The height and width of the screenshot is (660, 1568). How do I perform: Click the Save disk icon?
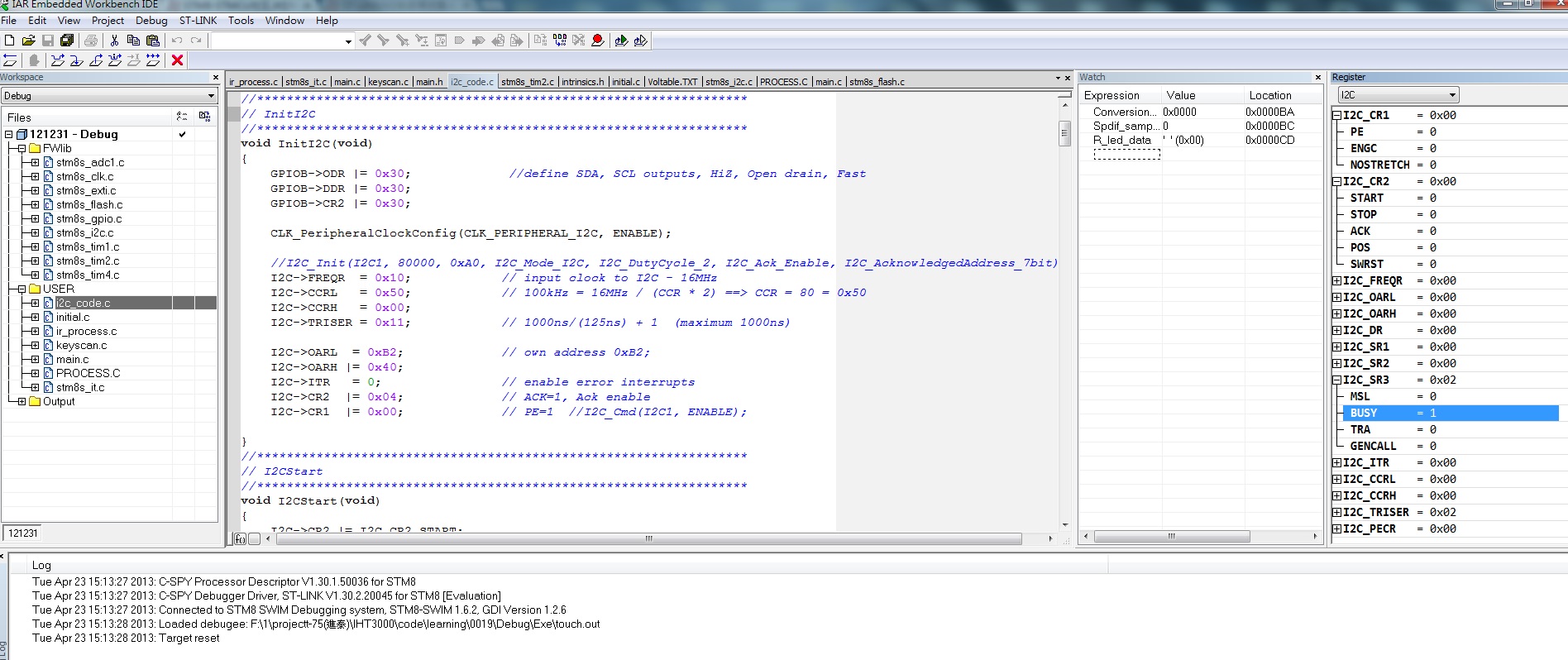pos(47,40)
